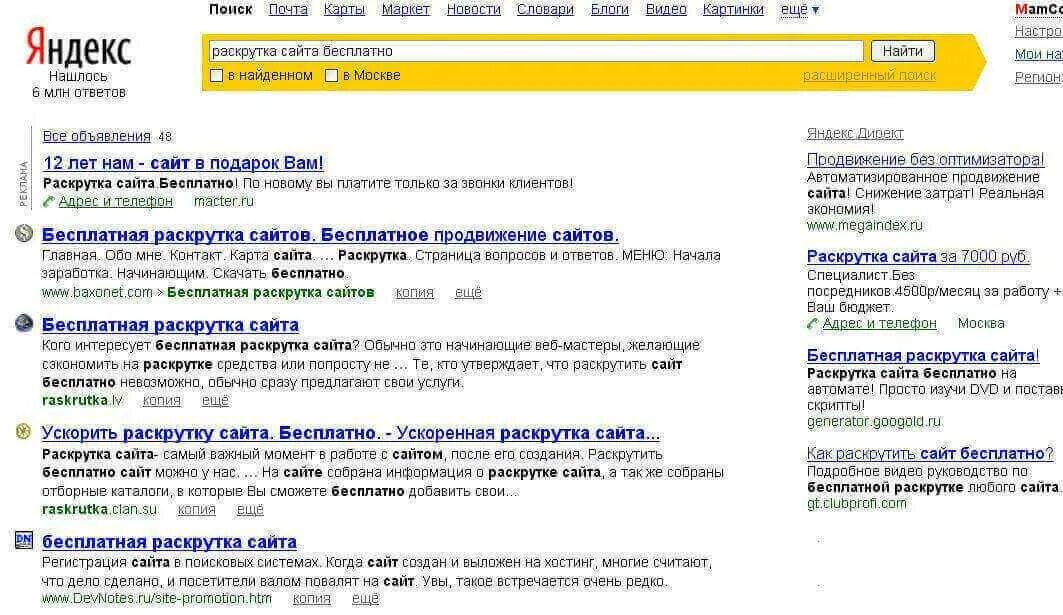This screenshot has width=1063, height=615.
Task: Click 'ещё' next to raskrutka.clan.su
Action: [x=250, y=509]
